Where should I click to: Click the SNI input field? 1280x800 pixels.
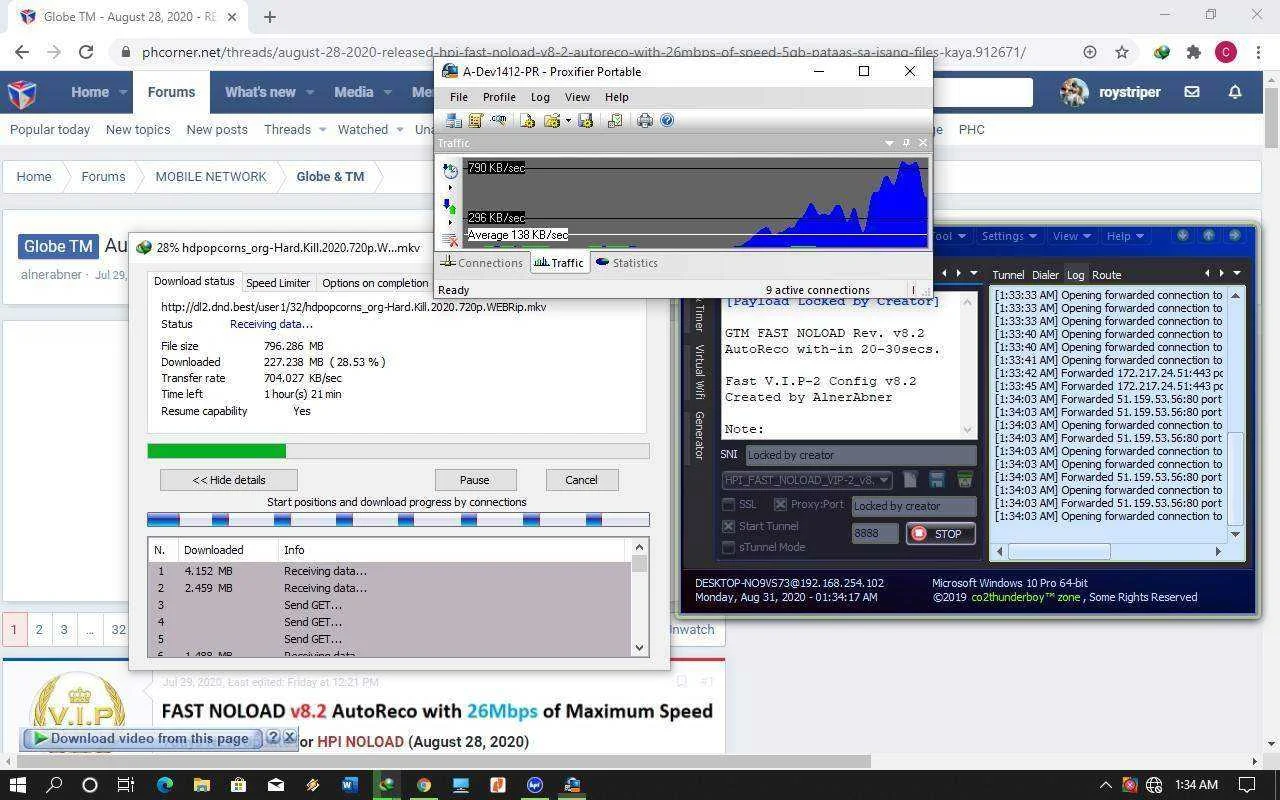pos(861,455)
